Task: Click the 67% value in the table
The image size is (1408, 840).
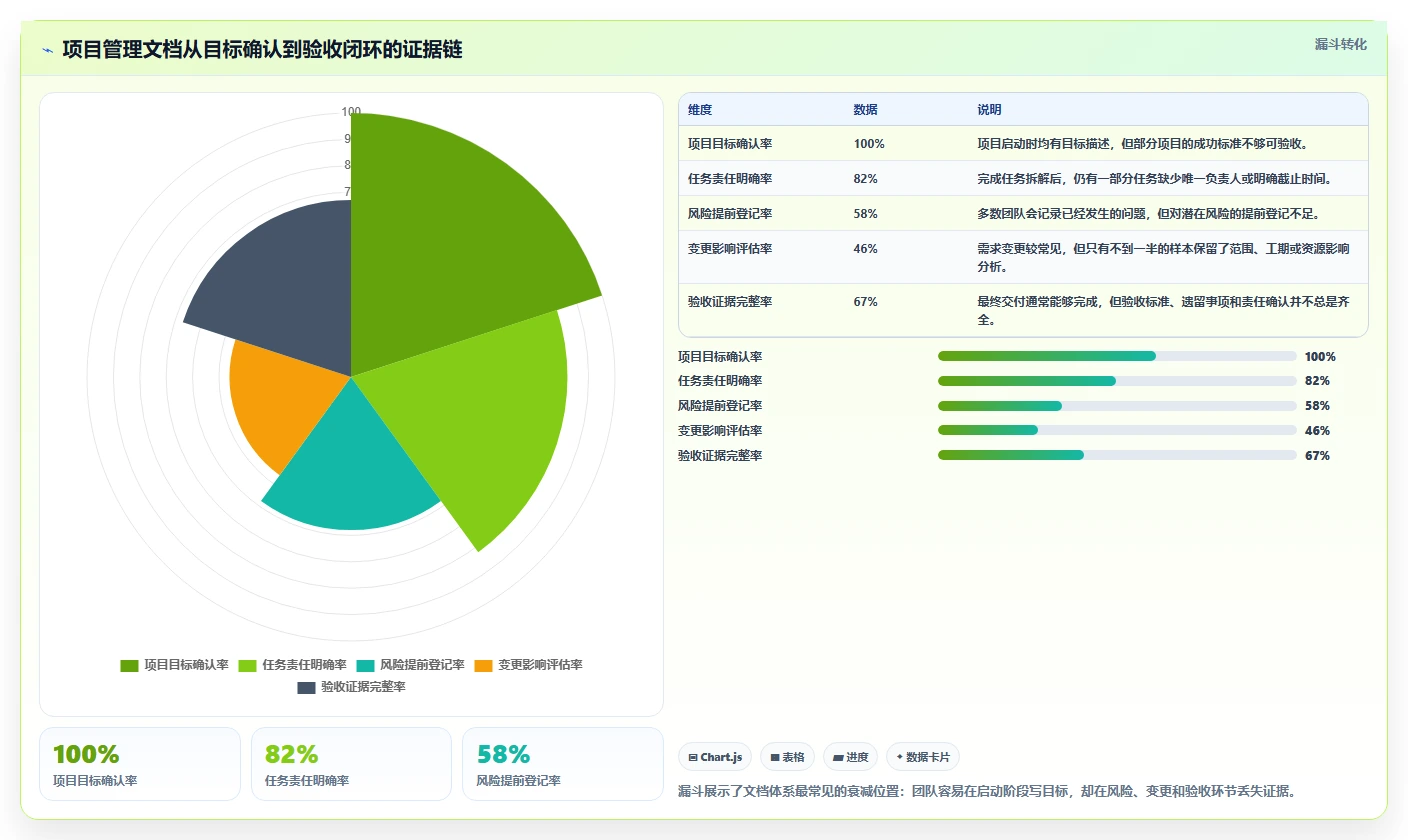Action: [x=865, y=302]
